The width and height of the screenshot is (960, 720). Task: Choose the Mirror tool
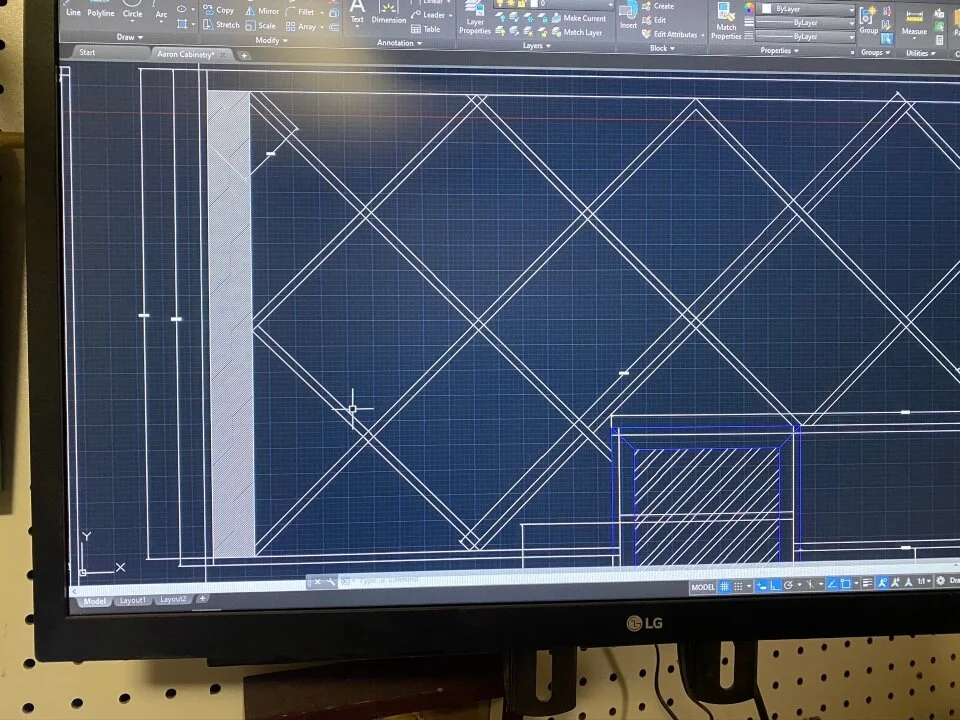click(x=262, y=11)
